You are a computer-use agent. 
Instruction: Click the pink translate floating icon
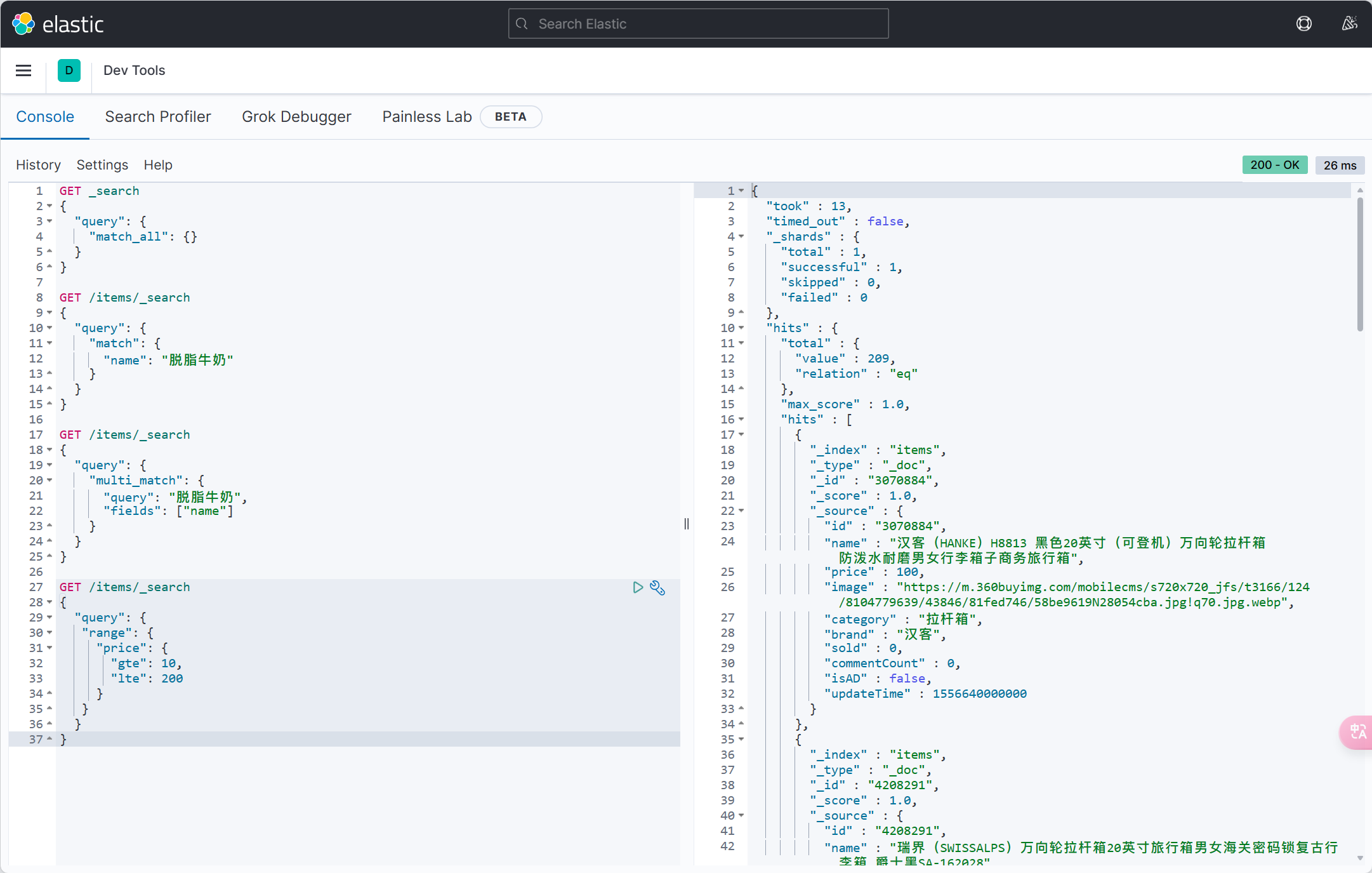[1357, 732]
